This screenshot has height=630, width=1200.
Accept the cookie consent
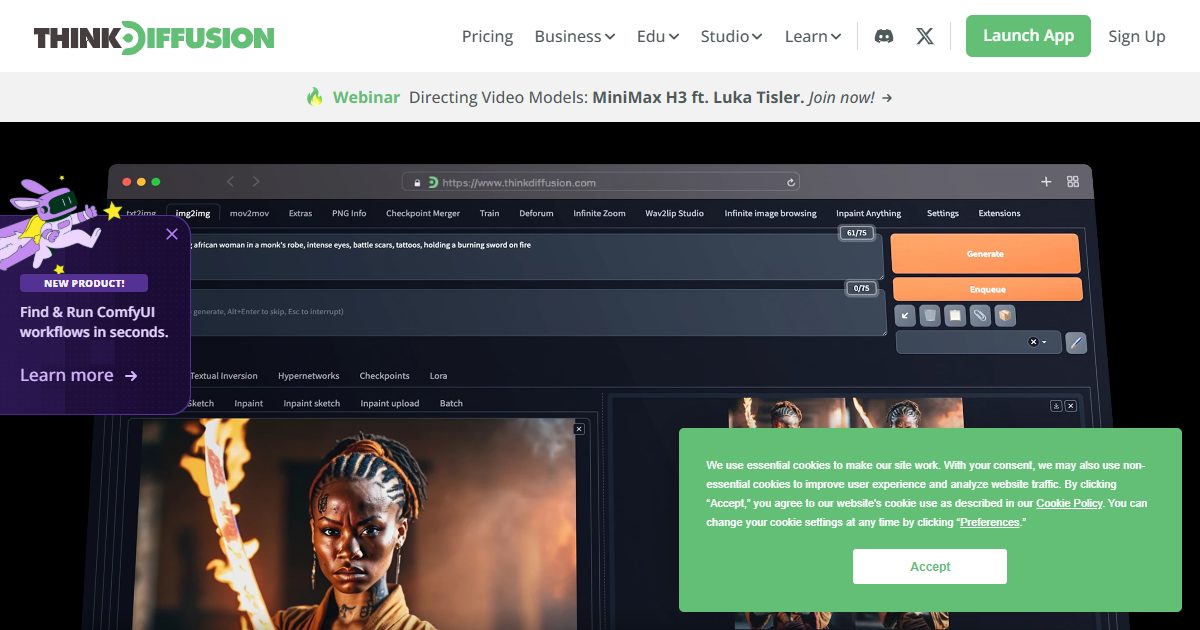click(x=930, y=566)
